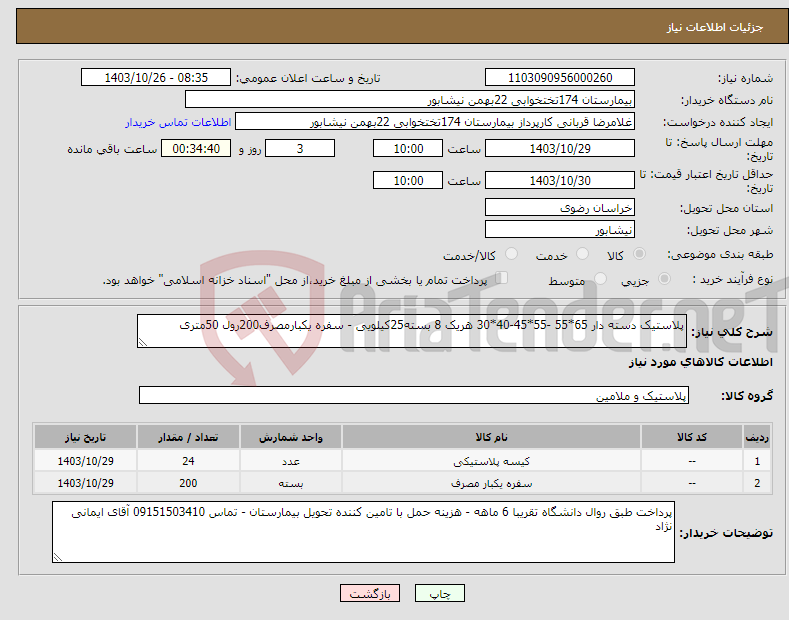The image size is (789, 620).
Task: Click the جزئیات اطلاعات نیاز page title
Action: 715,27
